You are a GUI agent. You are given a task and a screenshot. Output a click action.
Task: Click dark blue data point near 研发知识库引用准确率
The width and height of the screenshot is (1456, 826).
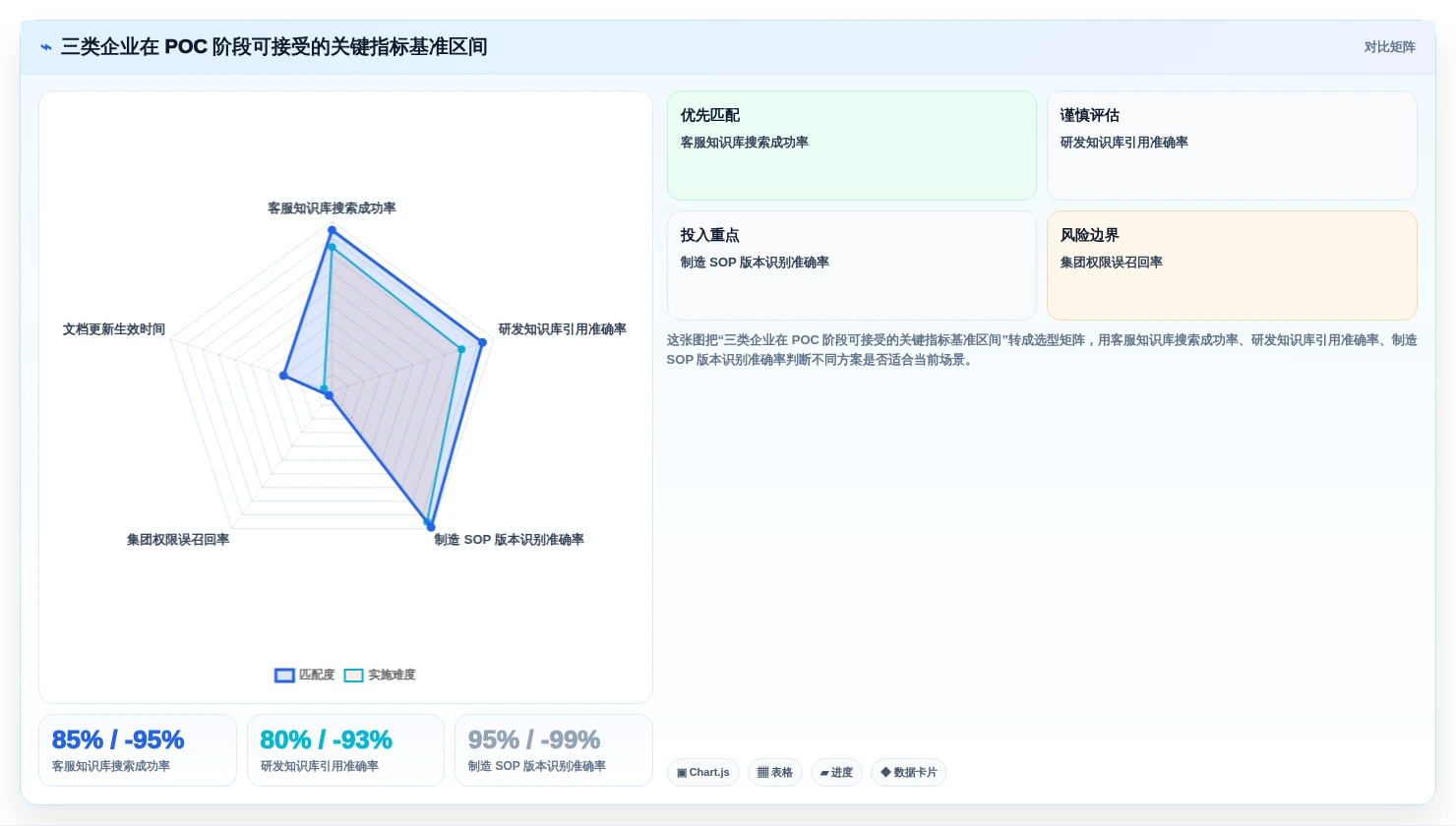(482, 342)
